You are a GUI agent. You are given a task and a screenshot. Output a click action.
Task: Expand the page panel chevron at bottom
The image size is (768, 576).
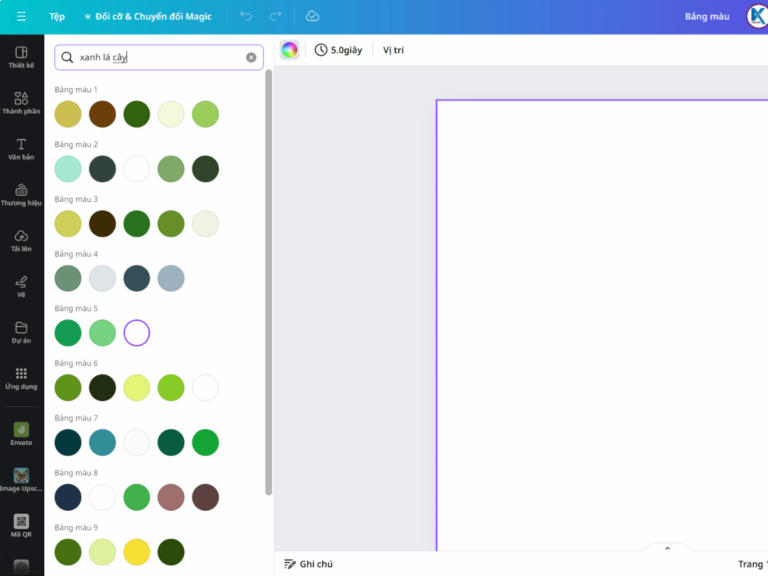667,548
